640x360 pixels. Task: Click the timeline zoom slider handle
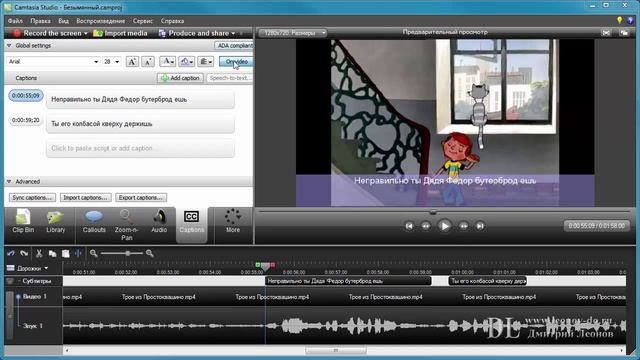click(128, 253)
